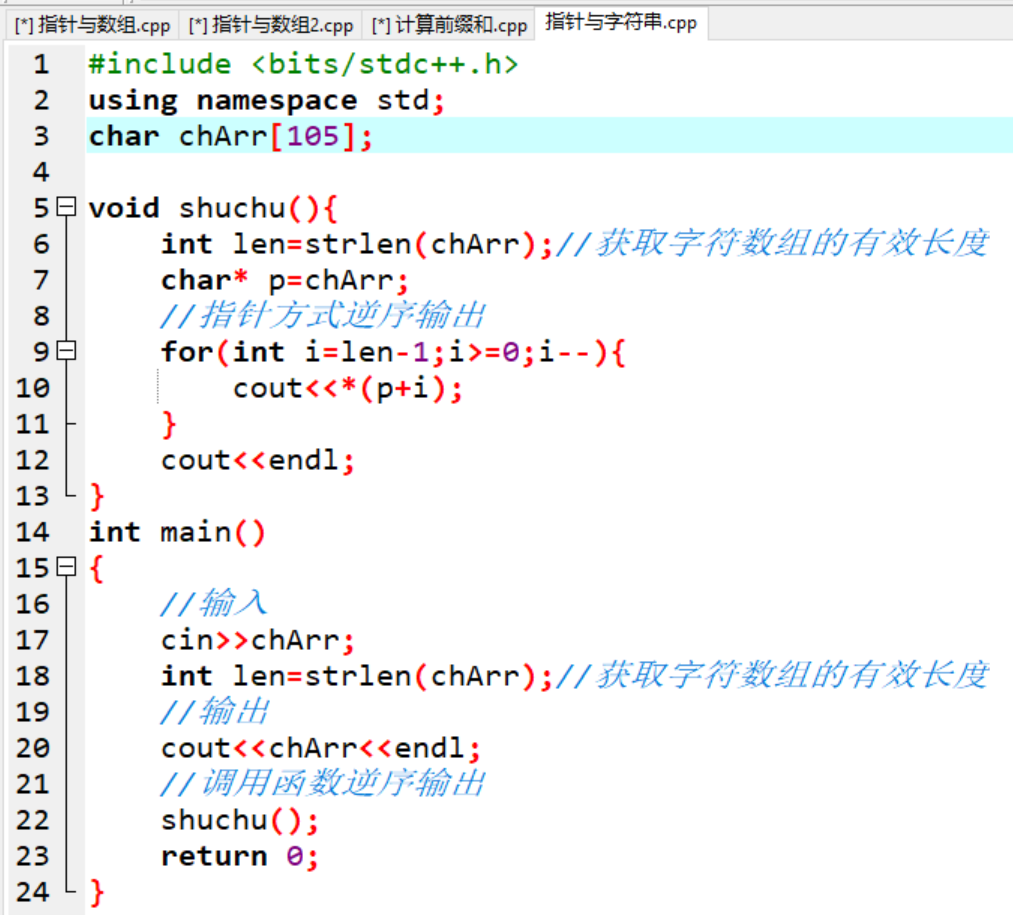This screenshot has width=1013, height=915.
Task: Click line number 24 in the gutter
Action: coord(32,892)
